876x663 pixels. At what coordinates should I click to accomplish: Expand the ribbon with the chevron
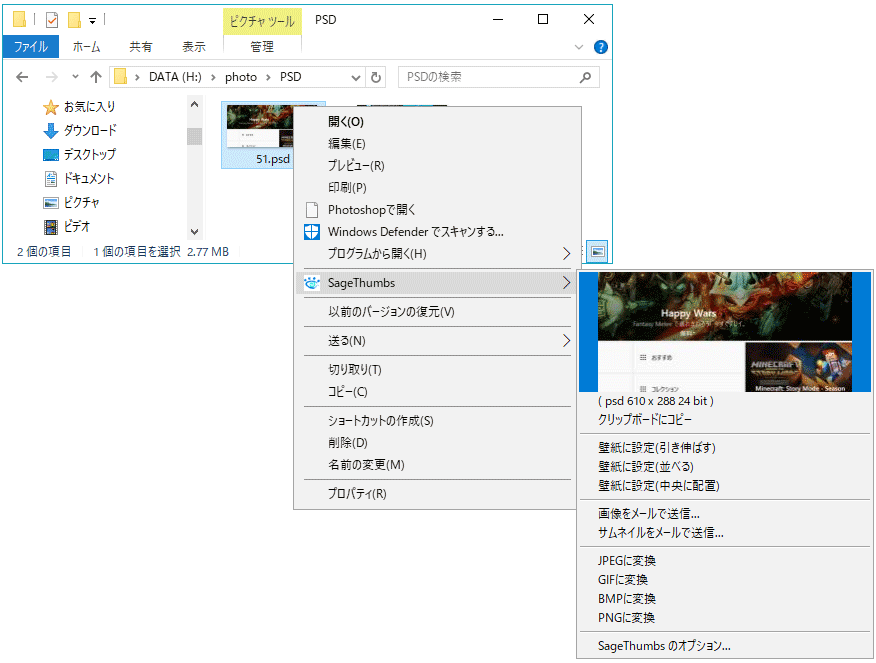click(579, 47)
